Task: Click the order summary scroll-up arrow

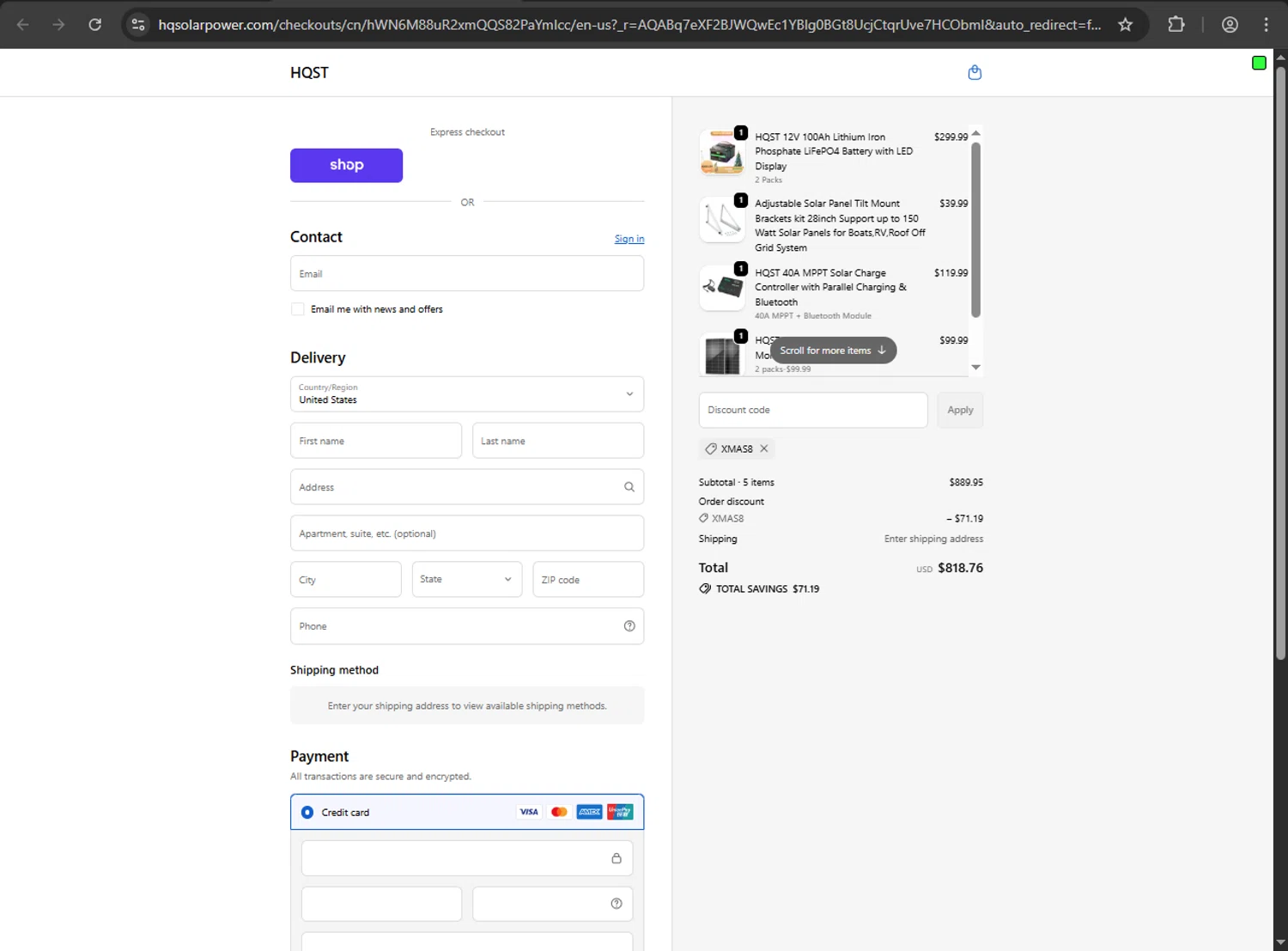Action: [975, 133]
